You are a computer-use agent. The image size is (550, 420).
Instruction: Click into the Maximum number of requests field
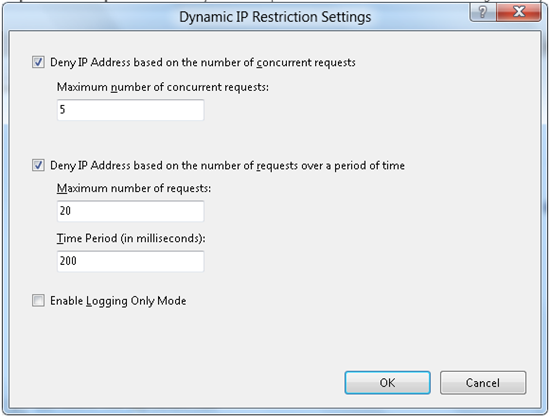click(x=130, y=211)
